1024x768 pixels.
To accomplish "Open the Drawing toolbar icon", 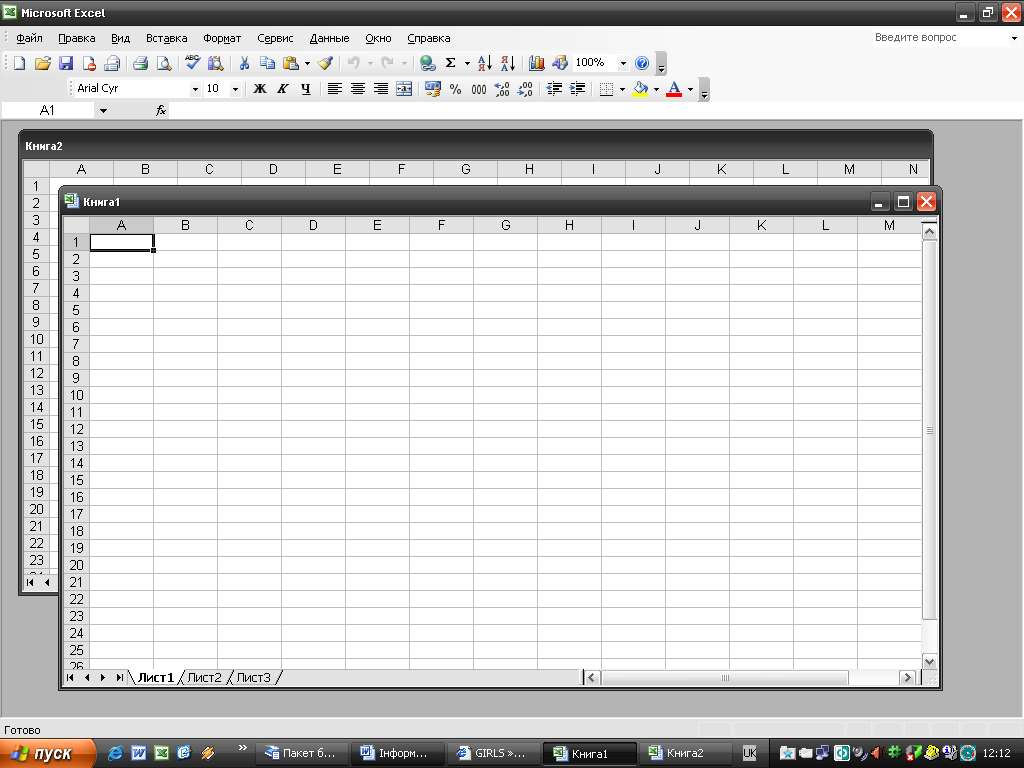I will click(x=560, y=63).
